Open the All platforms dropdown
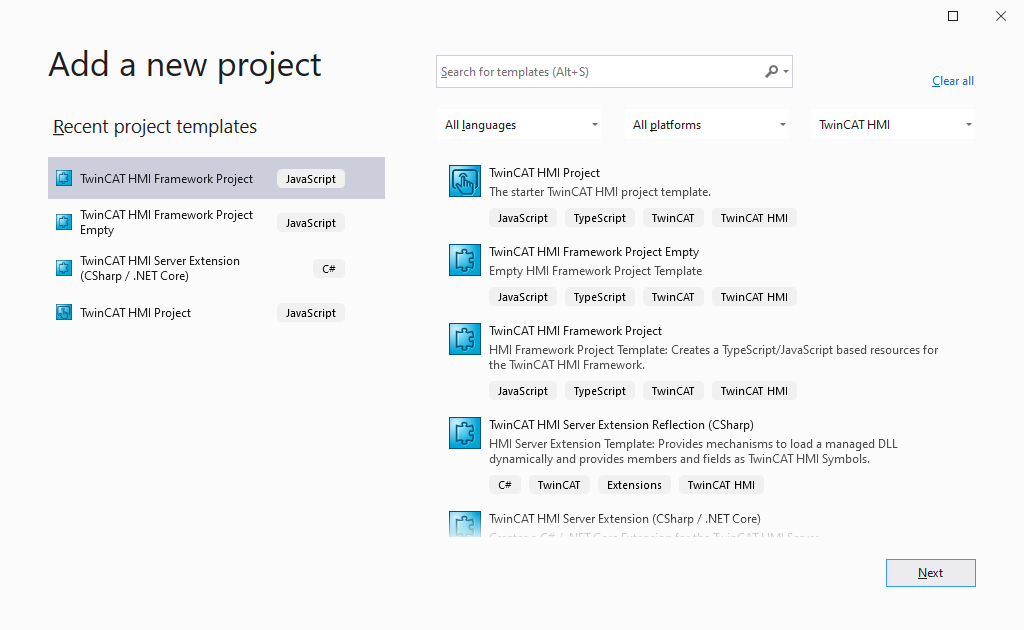The height and width of the screenshot is (630, 1024). point(707,125)
